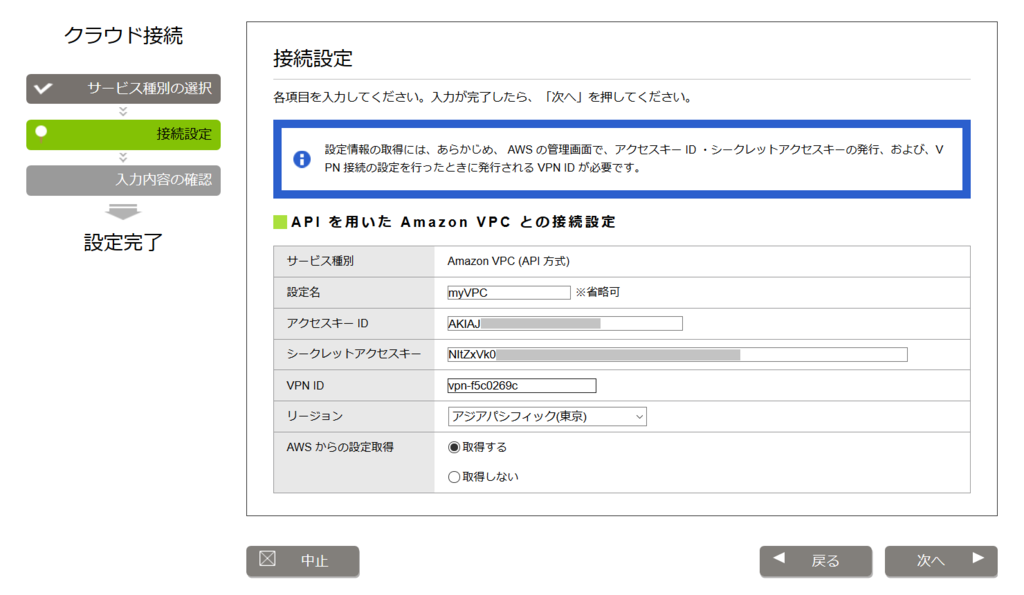Click the 設定名 input field with myVPC
The image size is (1024, 595).
click(509, 293)
